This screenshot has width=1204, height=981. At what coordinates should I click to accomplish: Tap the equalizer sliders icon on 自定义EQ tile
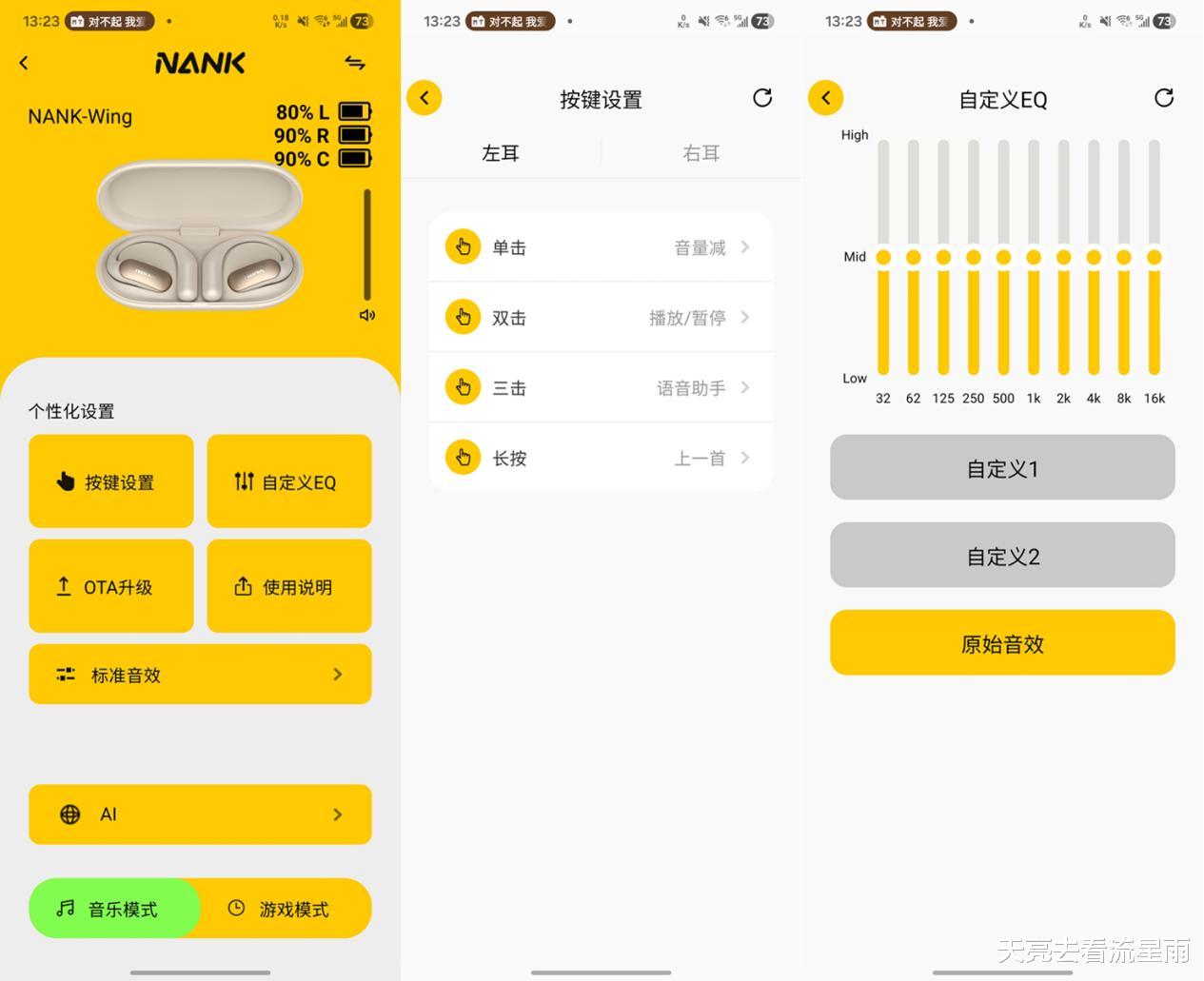coord(245,481)
